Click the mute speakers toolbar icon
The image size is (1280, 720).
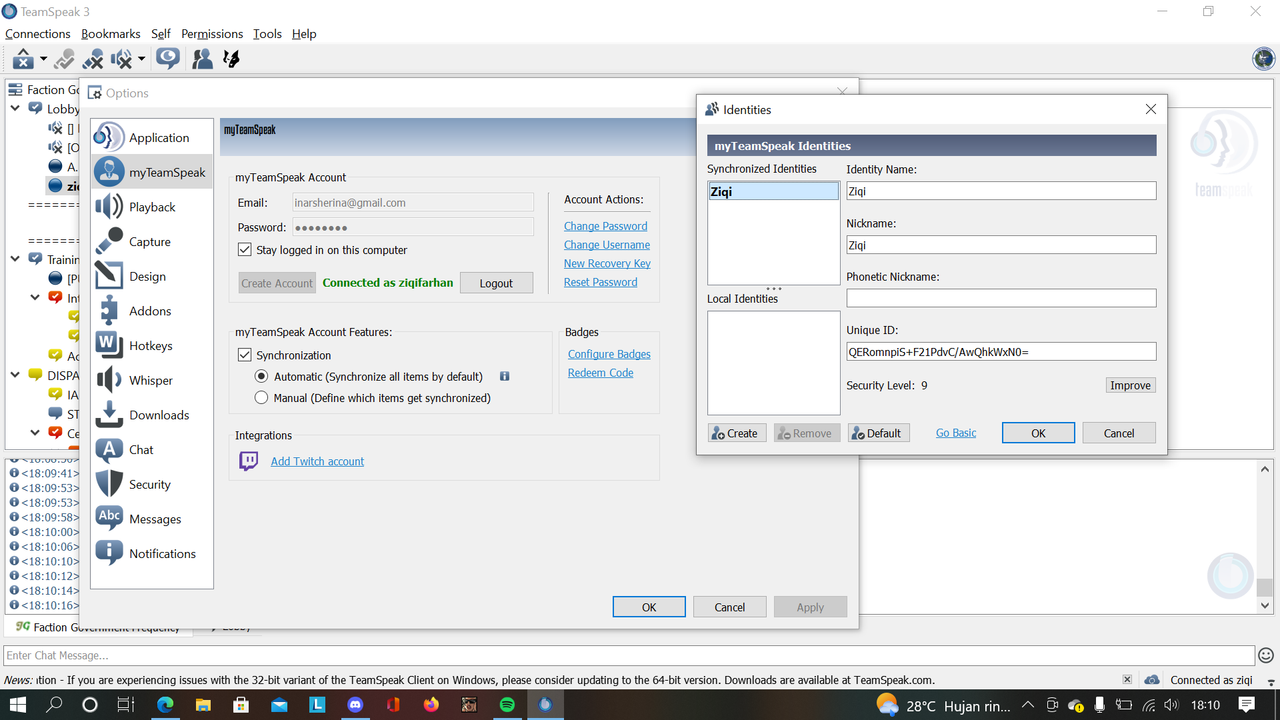point(121,59)
